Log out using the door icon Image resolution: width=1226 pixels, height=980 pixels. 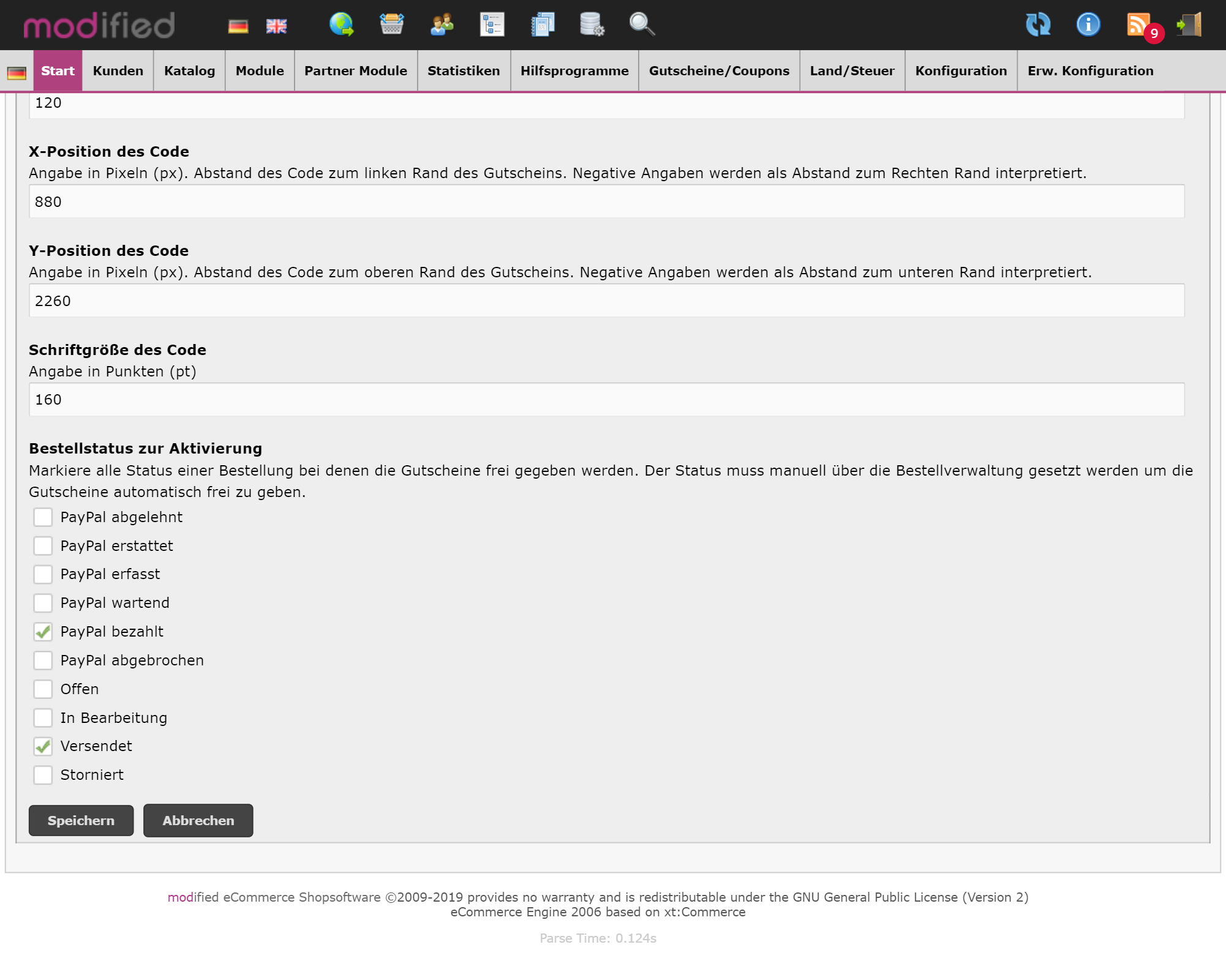pyautogui.click(x=1189, y=24)
